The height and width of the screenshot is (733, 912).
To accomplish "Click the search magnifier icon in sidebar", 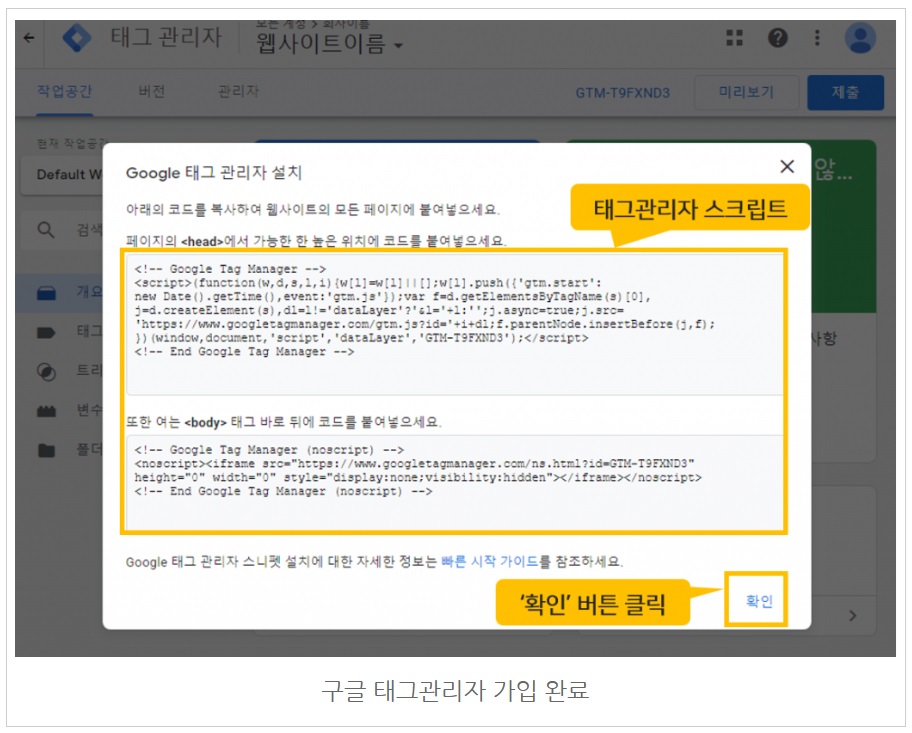I will coord(46,230).
